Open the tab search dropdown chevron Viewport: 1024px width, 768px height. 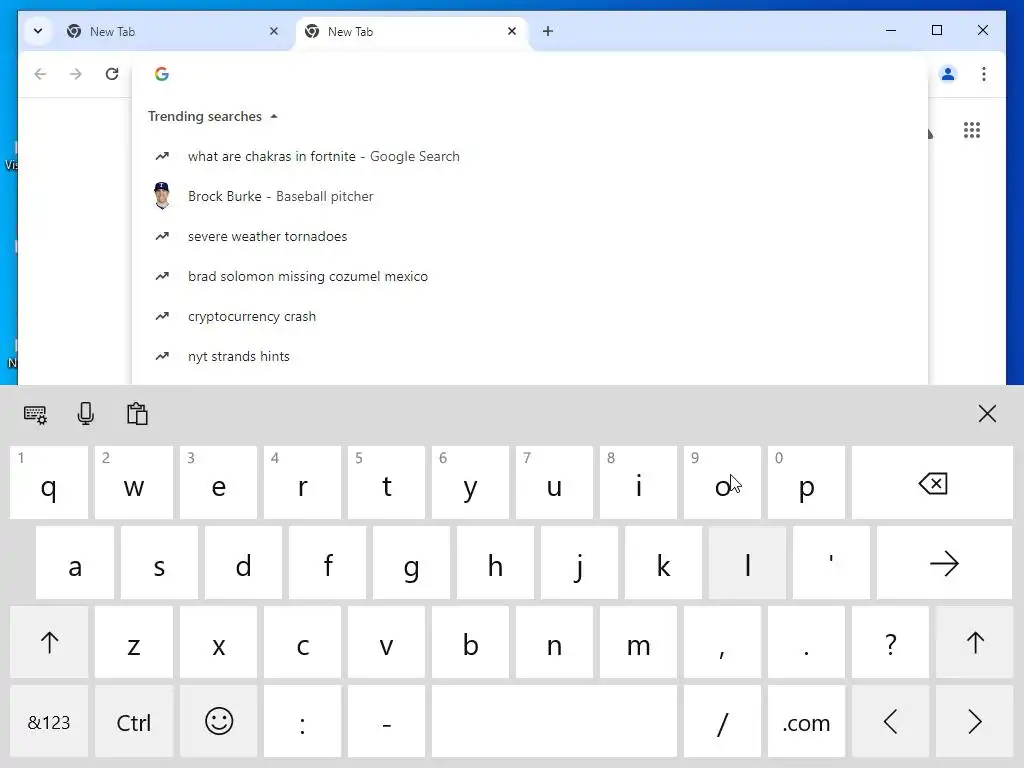(x=38, y=31)
